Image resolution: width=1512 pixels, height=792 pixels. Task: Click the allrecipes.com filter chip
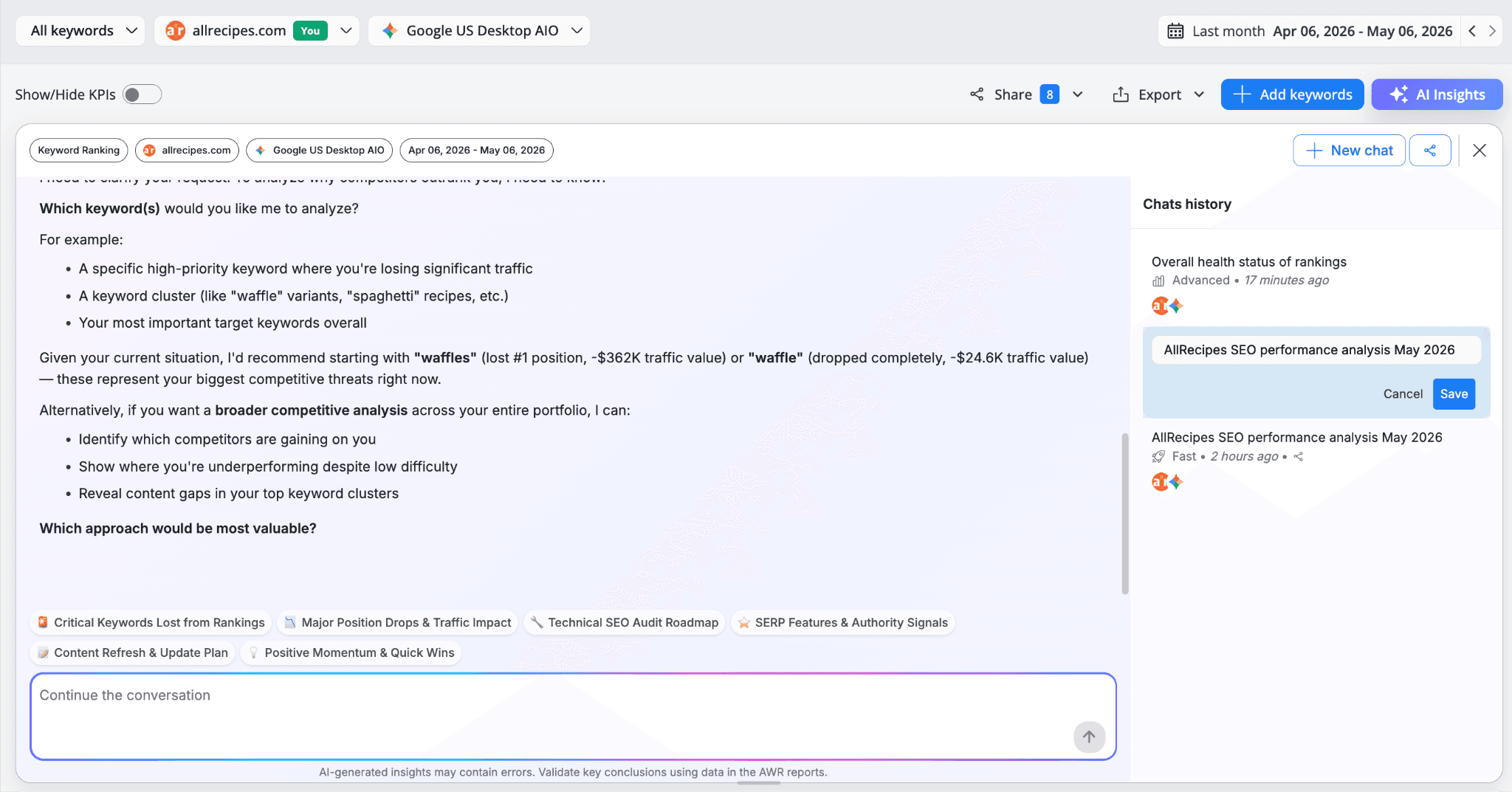click(x=187, y=151)
